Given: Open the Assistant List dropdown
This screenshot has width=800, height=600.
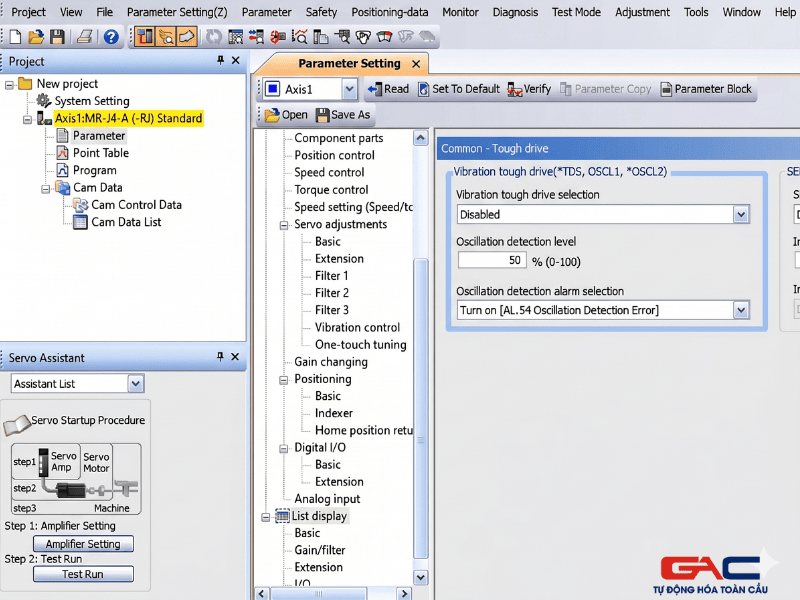Looking at the screenshot, I should click(135, 384).
